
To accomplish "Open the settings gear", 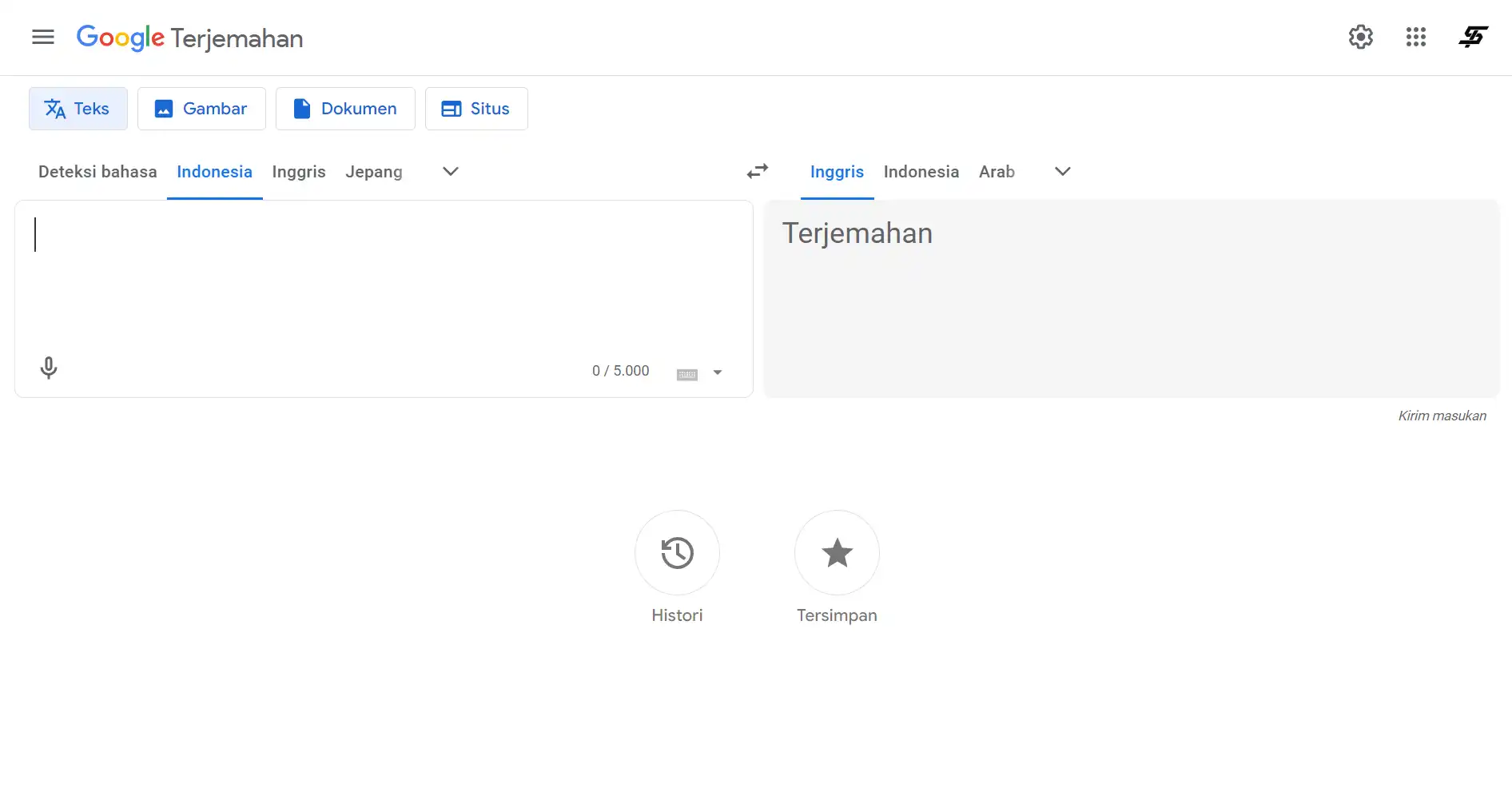I will (1361, 37).
